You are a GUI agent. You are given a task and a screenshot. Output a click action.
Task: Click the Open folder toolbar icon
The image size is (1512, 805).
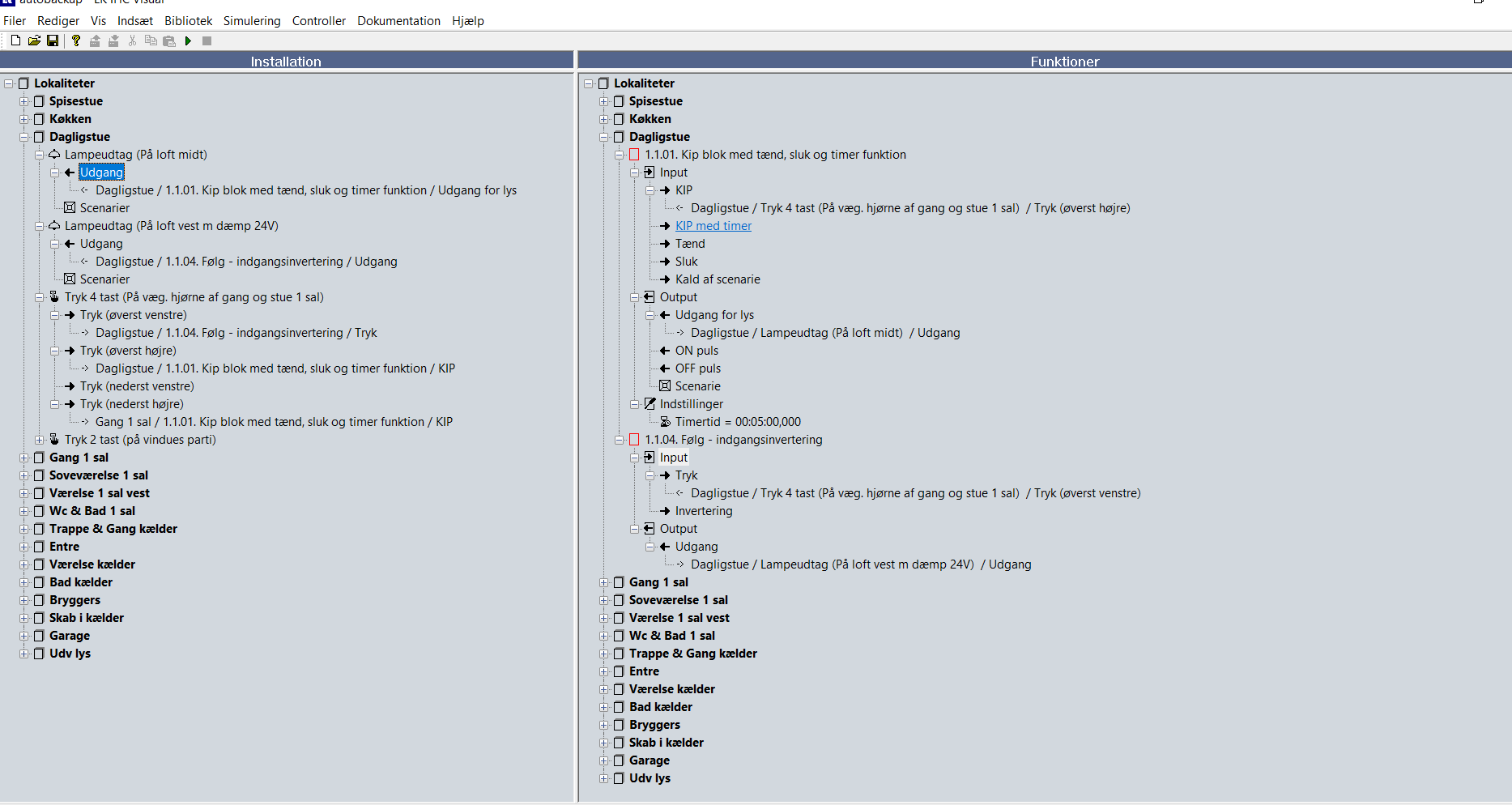[x=34, y=40]
